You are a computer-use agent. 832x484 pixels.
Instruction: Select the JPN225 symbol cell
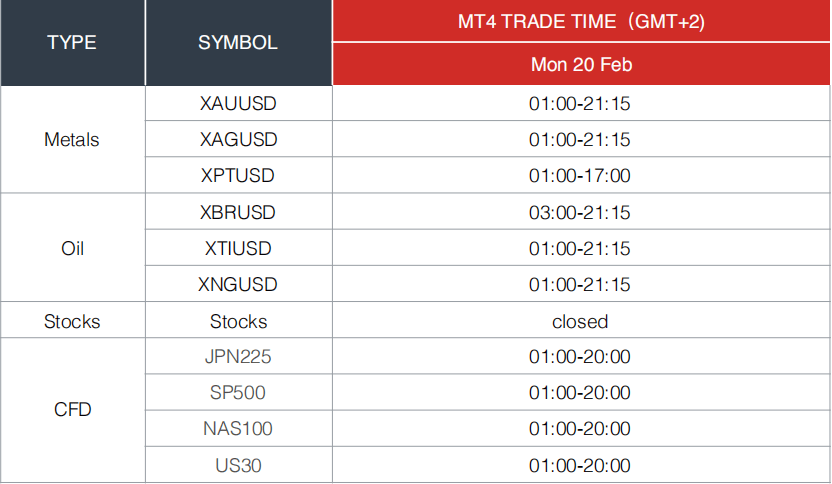click(x=238, y=357)
